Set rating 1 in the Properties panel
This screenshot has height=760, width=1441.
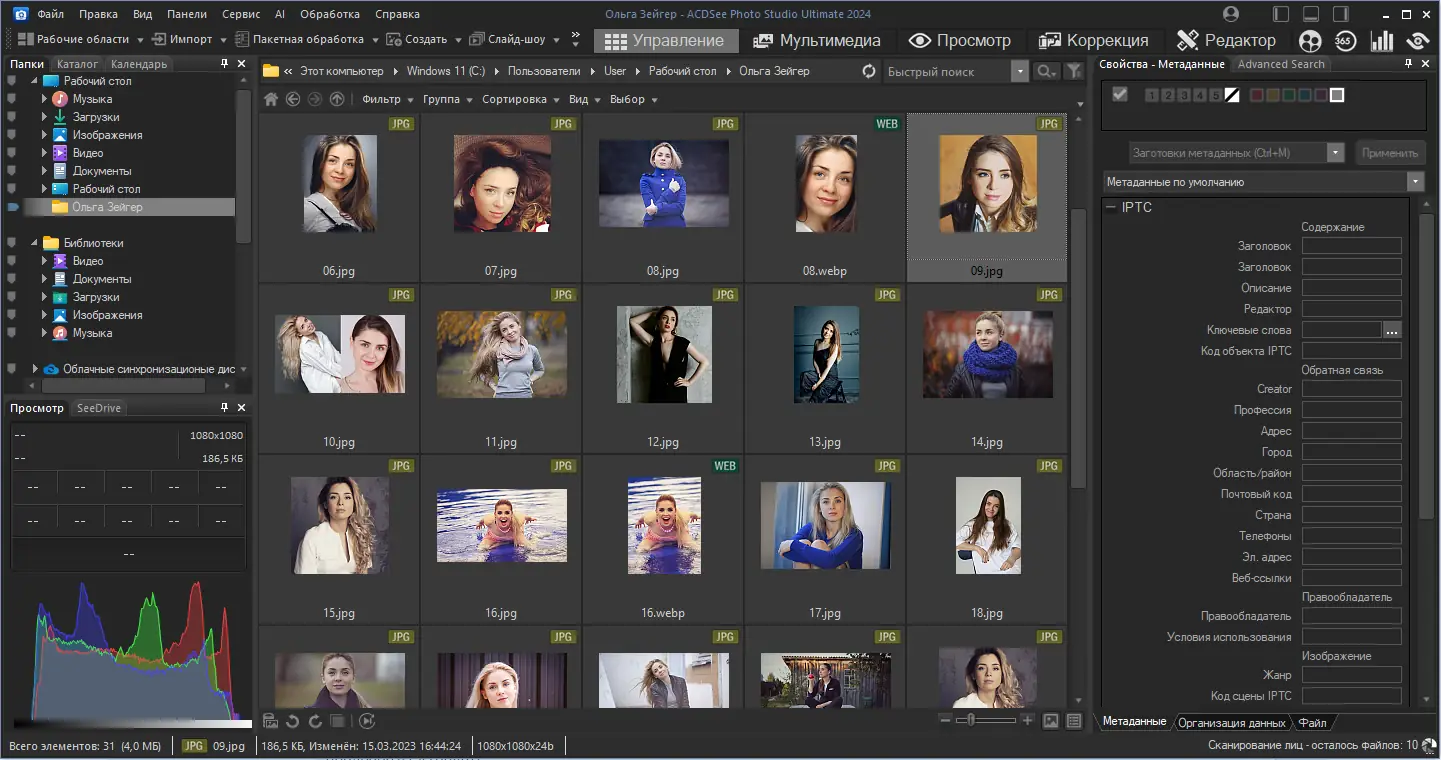pyautogui.click(x=1150, y=95)
